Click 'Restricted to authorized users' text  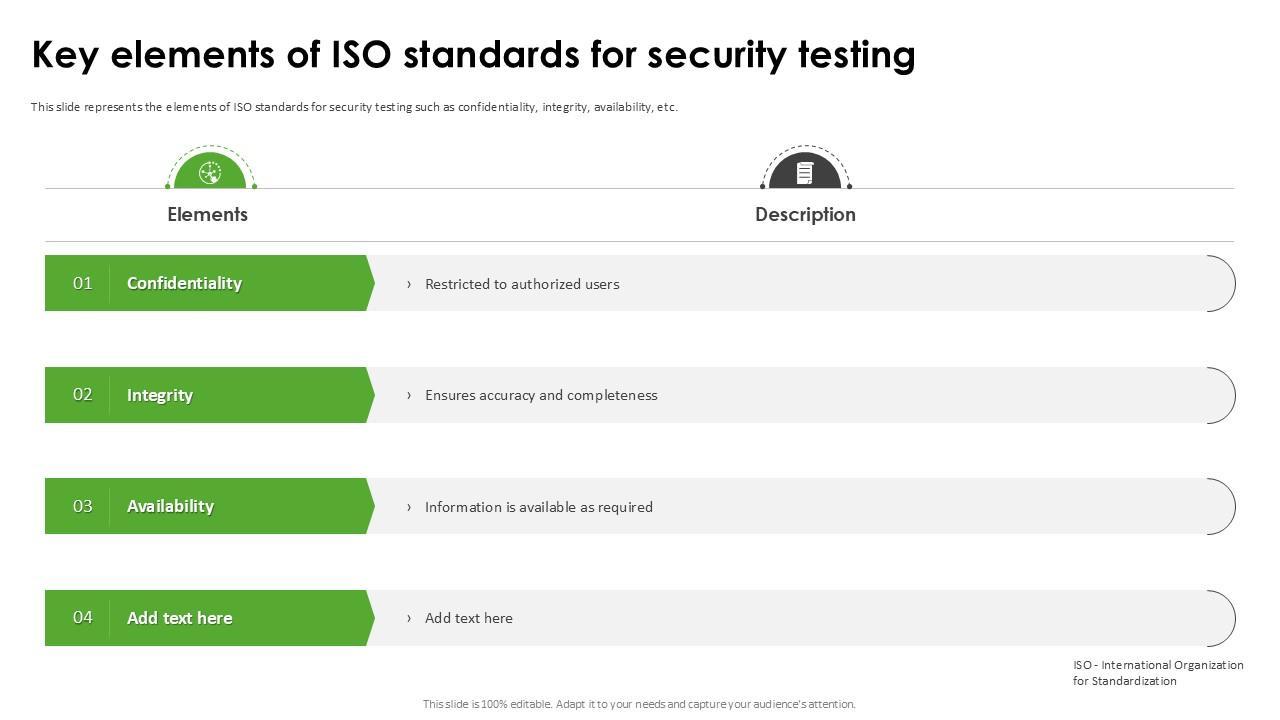[522, 284]
